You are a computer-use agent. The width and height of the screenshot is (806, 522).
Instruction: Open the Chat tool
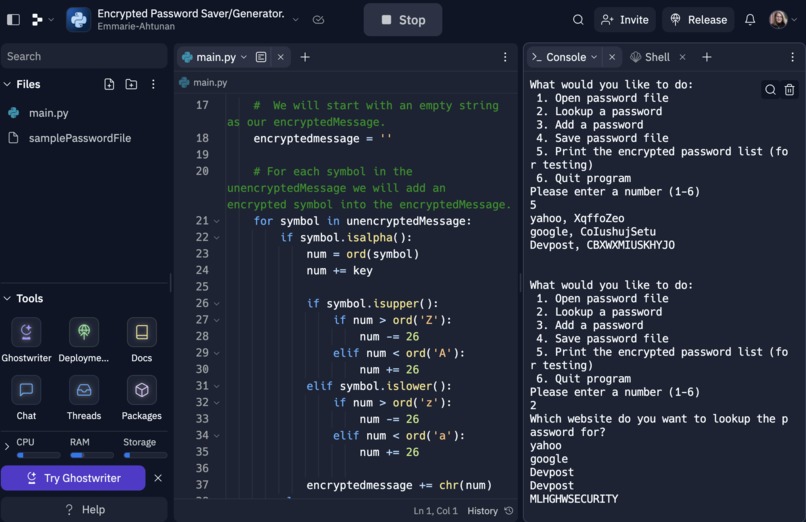coord(26,398)
